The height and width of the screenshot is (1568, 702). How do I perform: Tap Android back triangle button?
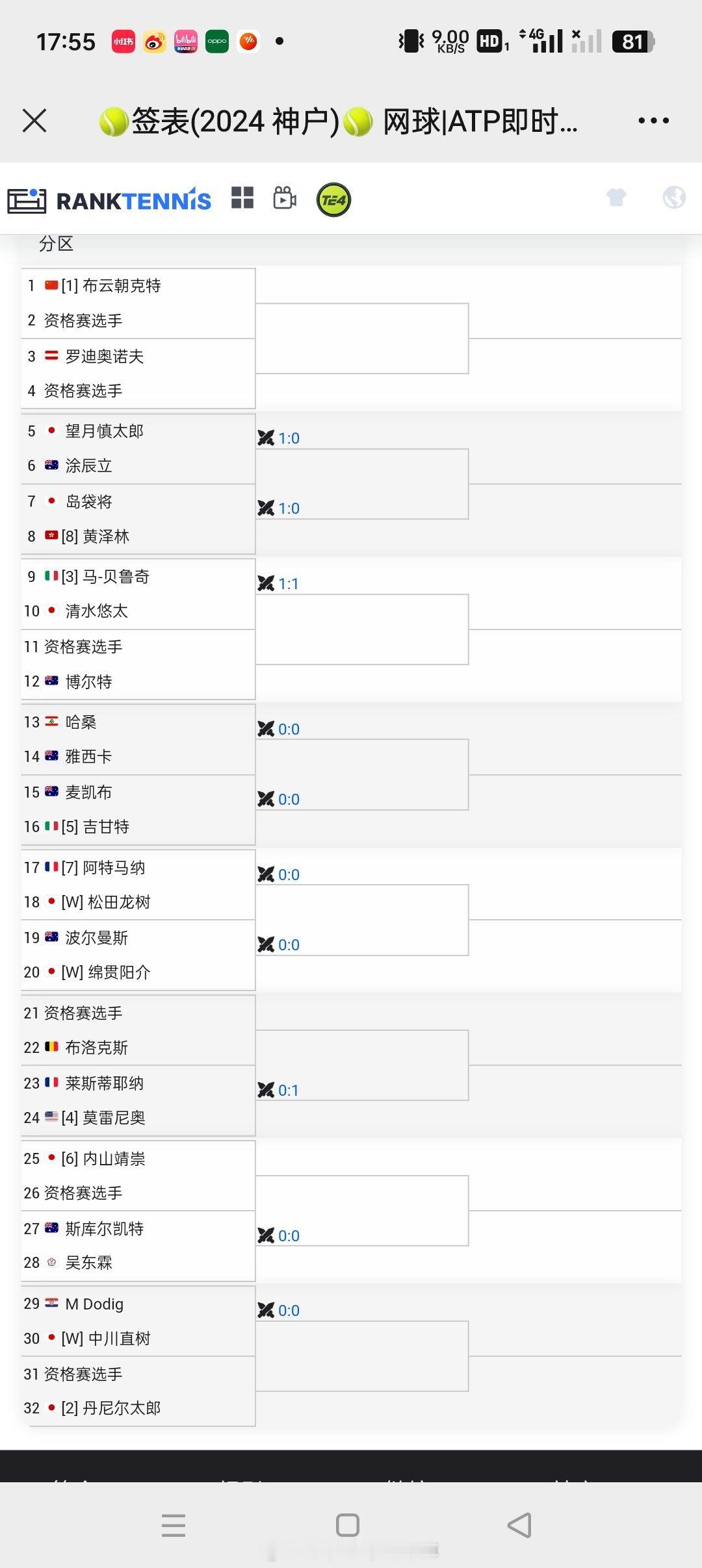coord(520,1525)
